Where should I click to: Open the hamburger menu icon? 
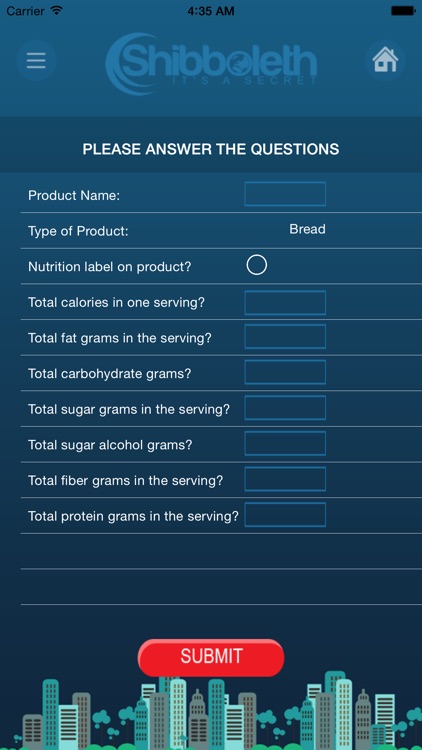[36, 61]
